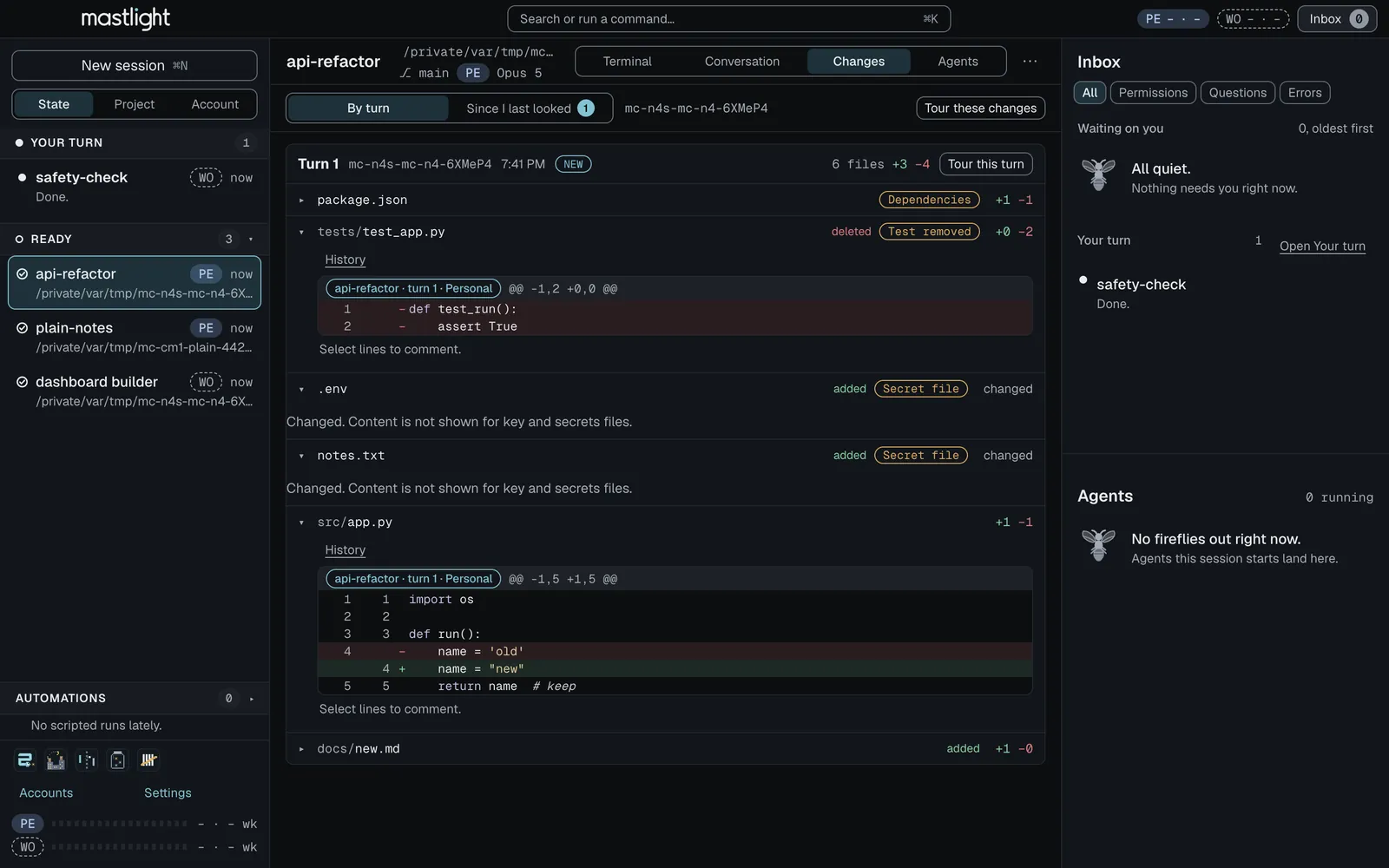Collapse the notes.txt file section
The image size is (1389, 868).
[301, 456]
